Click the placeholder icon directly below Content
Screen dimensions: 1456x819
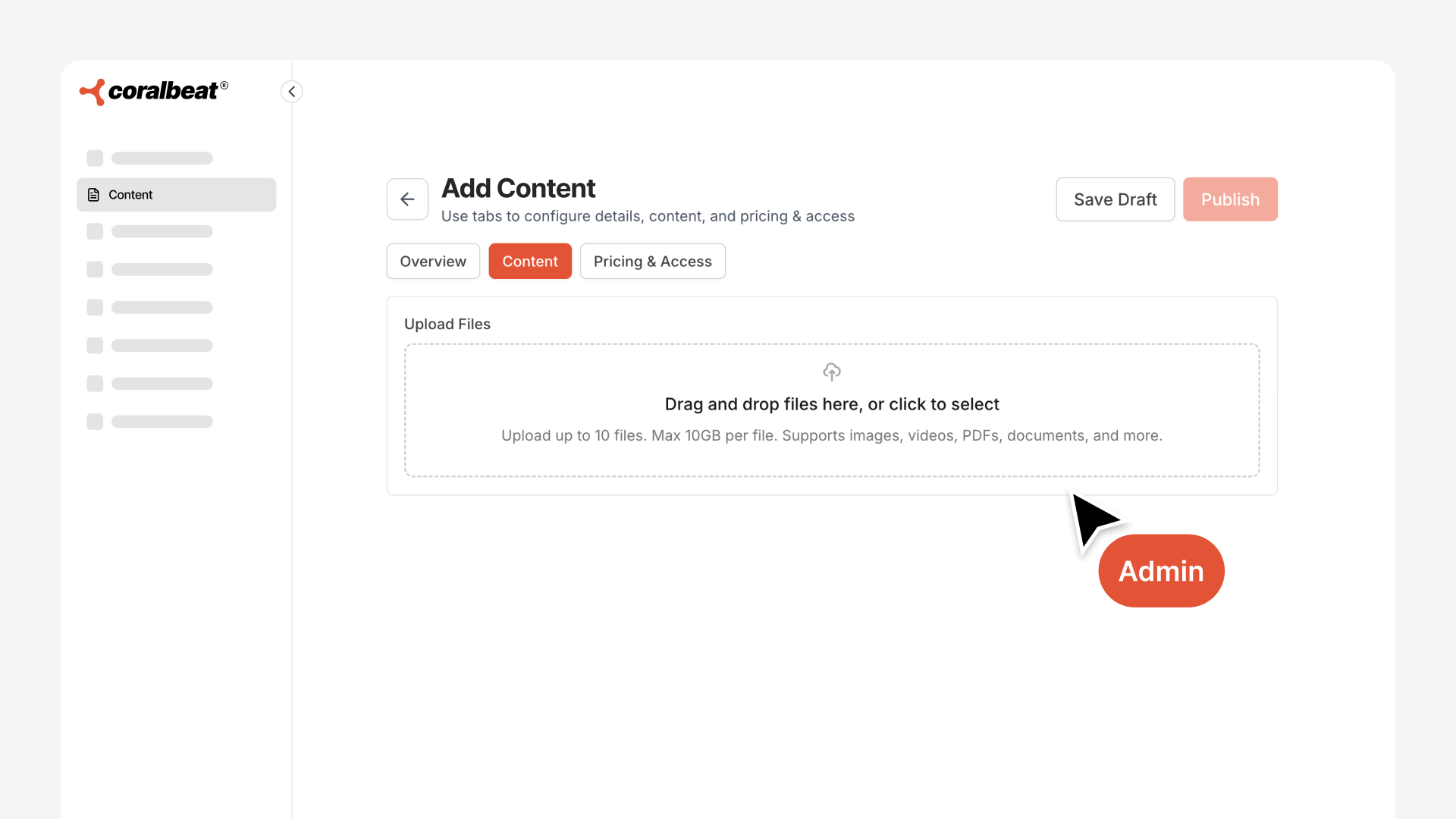click(95, 231)
